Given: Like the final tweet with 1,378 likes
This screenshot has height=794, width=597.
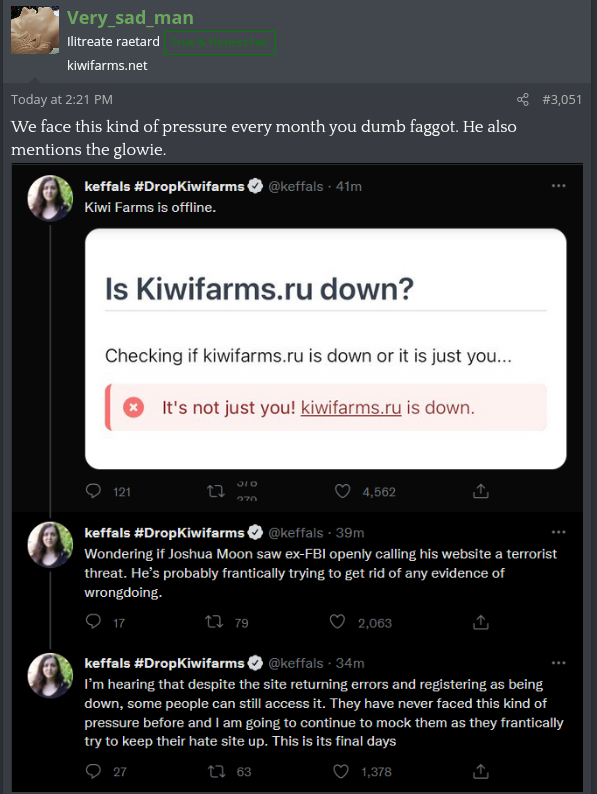Looking at the screenshot, I should [x=341, y=771].
